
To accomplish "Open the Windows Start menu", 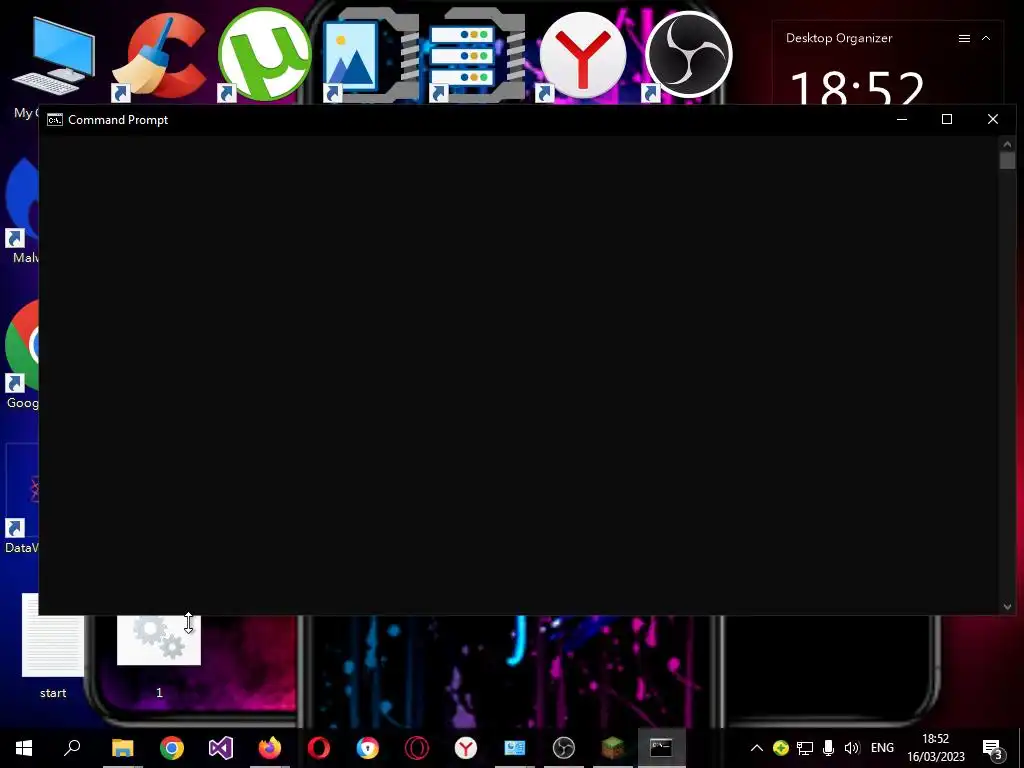I will [24, 748].
